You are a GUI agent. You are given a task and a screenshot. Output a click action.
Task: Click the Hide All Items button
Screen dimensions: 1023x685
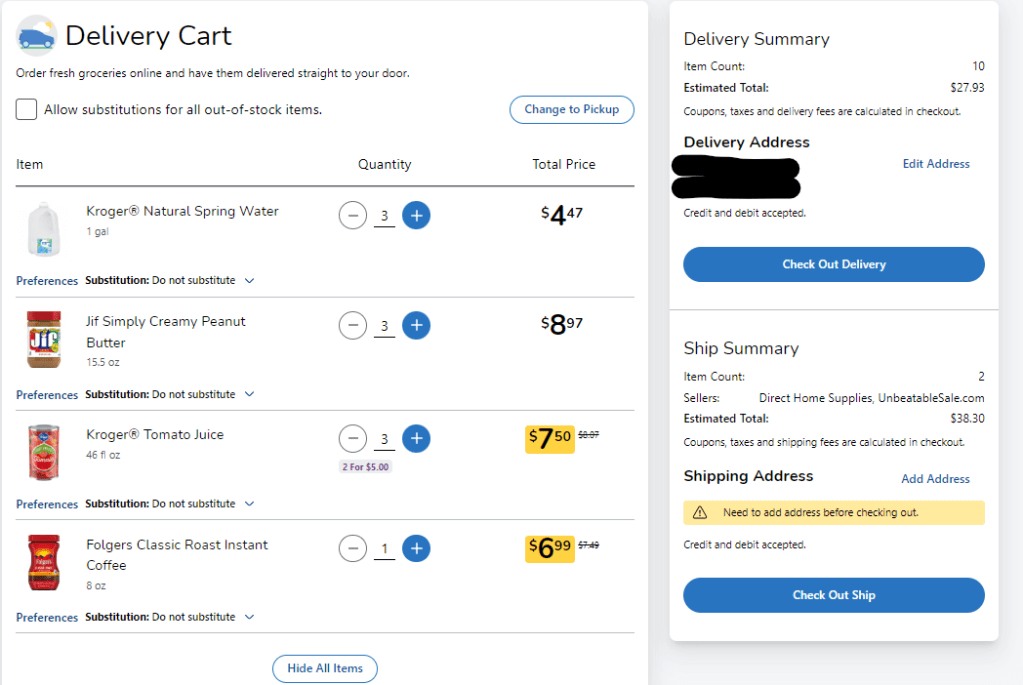tap(324, 668)
